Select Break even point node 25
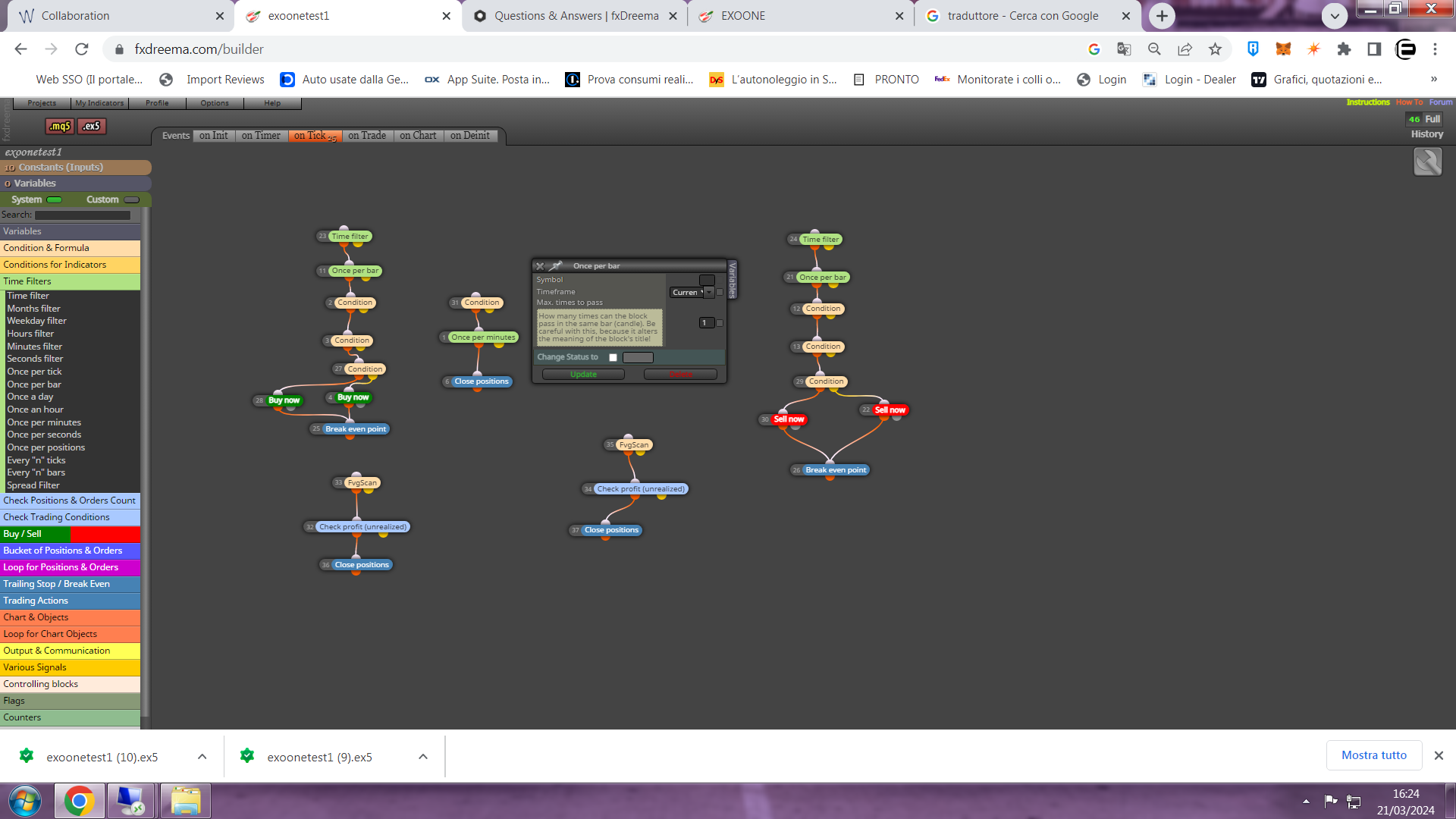1456x819 pixels. pyautogui.click(x=356, y=429)
